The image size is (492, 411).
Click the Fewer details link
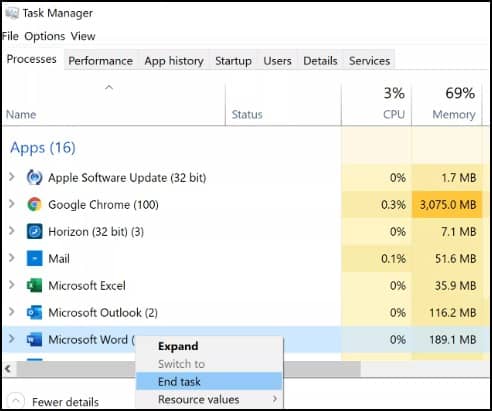point(65,402)
